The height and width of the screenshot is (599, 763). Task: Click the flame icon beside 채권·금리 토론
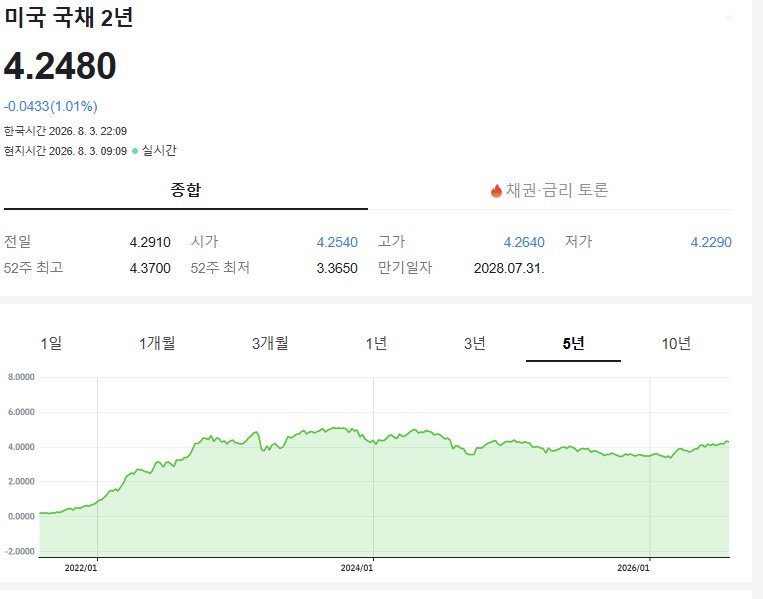496,190
